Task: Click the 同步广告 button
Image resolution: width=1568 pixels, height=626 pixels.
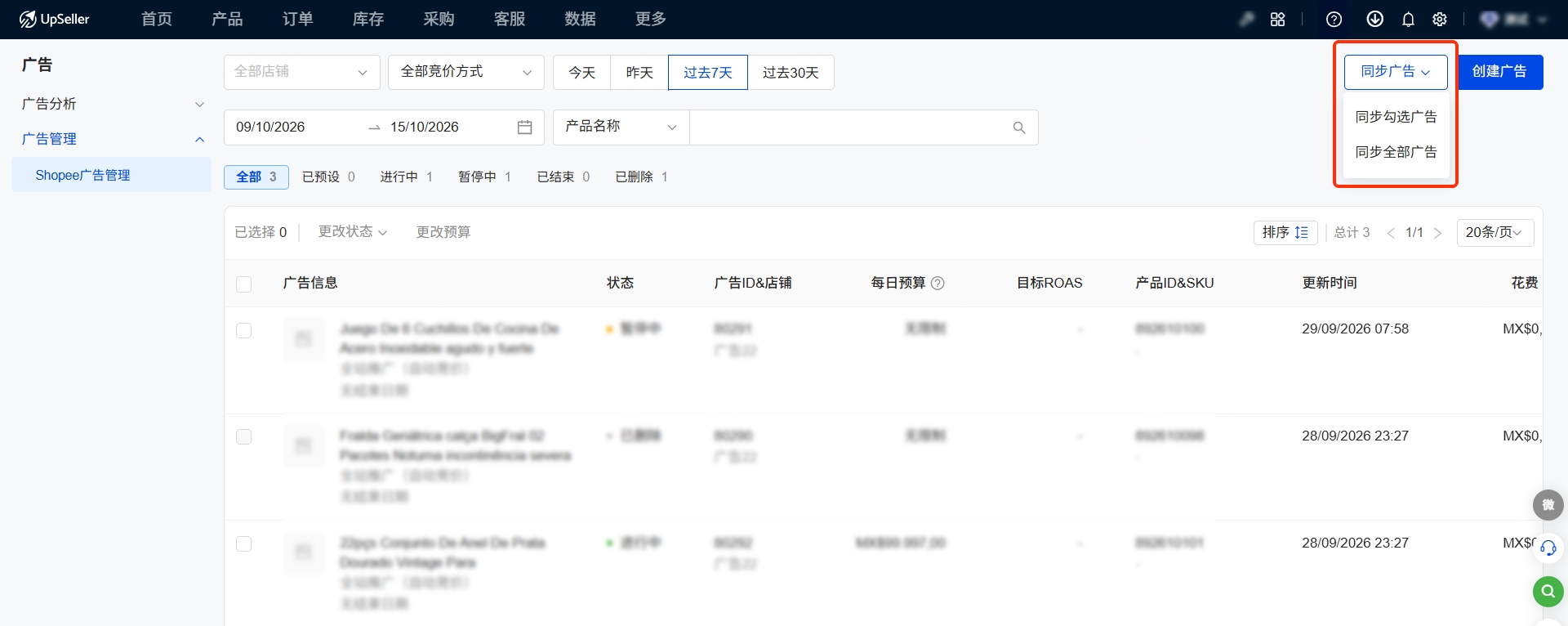Action: 1396,72
